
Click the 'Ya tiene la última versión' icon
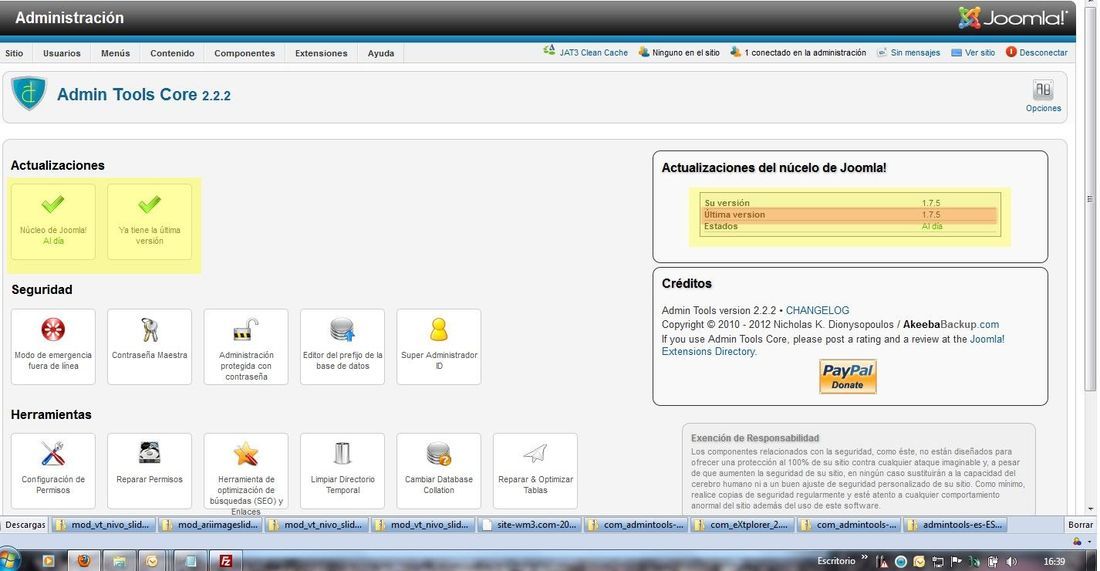[x=149, y=222]
